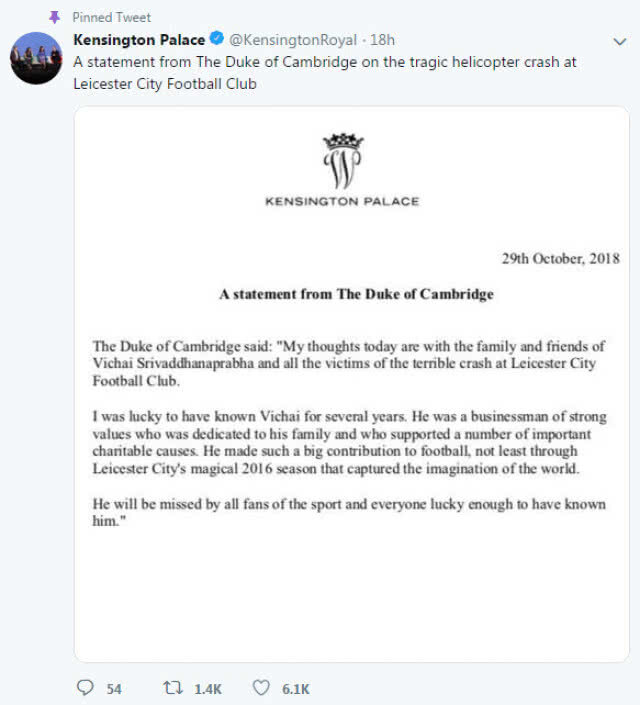This screenshot has width=640, height=705.
Task: View the 54 replies count
Action: click(114, 689)
